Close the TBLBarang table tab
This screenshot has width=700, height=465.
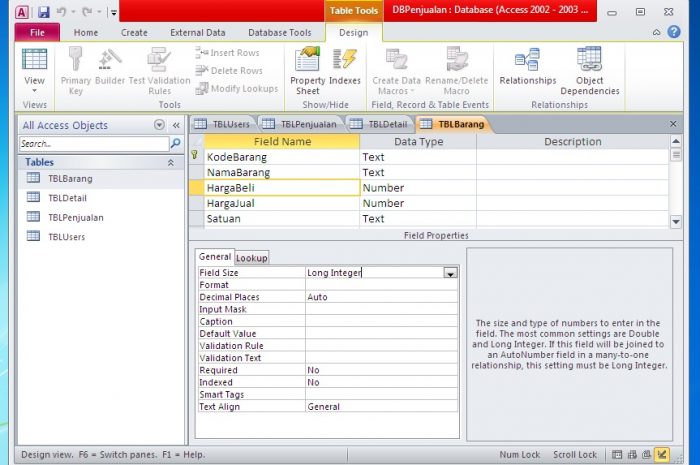tap(673, 124)
